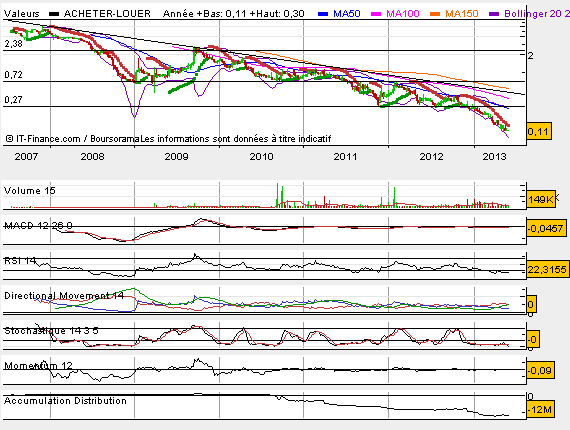Screen dimensions: 570x430
Task: Click the IT-Finance.com / Boursorama copyright text
Action: click(x=73, y=139)
